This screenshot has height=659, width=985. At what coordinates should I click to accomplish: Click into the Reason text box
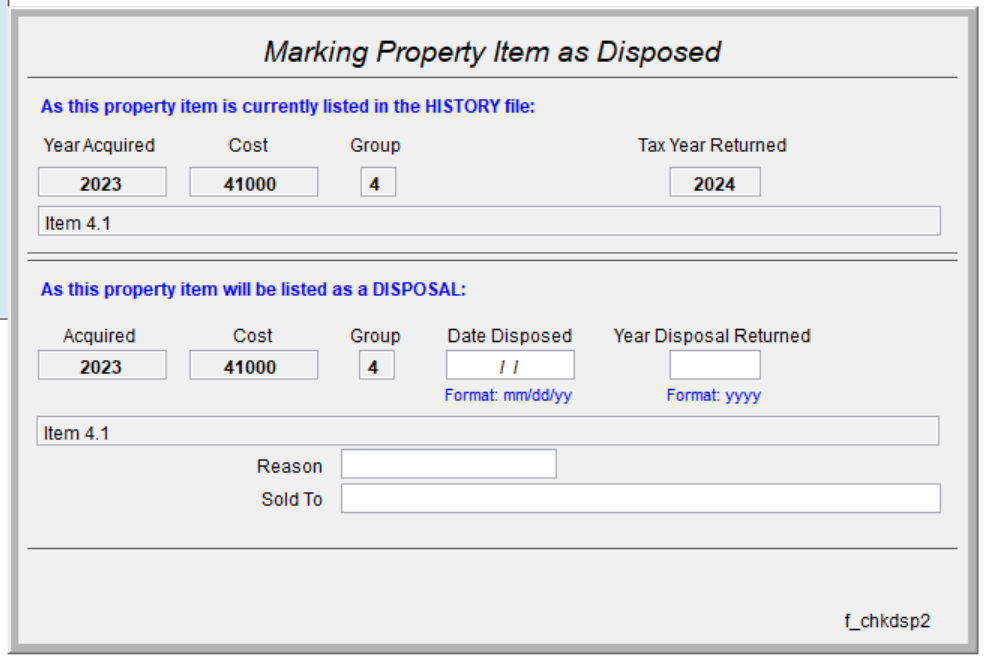pyautogui.click(x=448, y=464)
